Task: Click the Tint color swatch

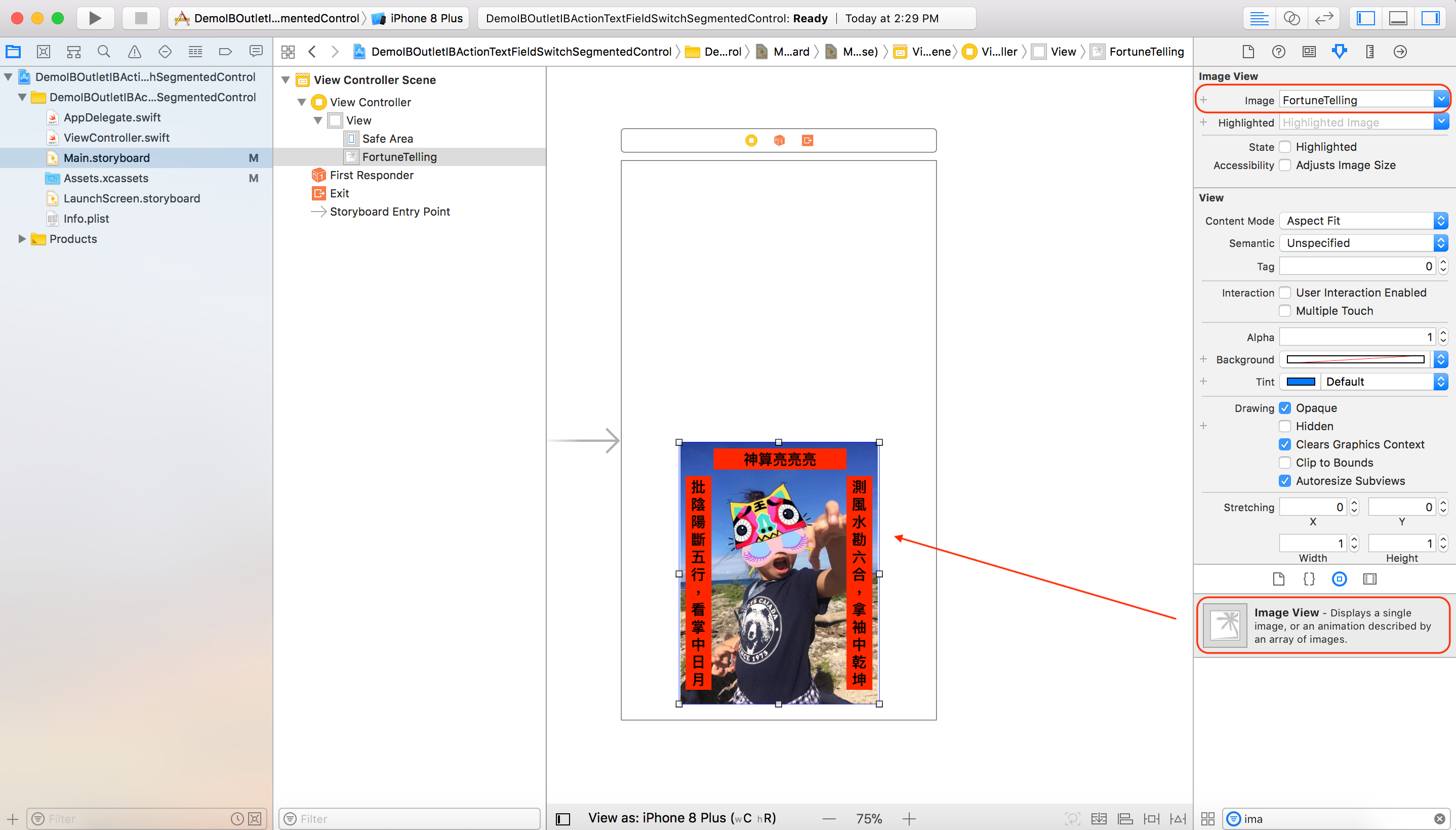Action: coord(1301,382)
